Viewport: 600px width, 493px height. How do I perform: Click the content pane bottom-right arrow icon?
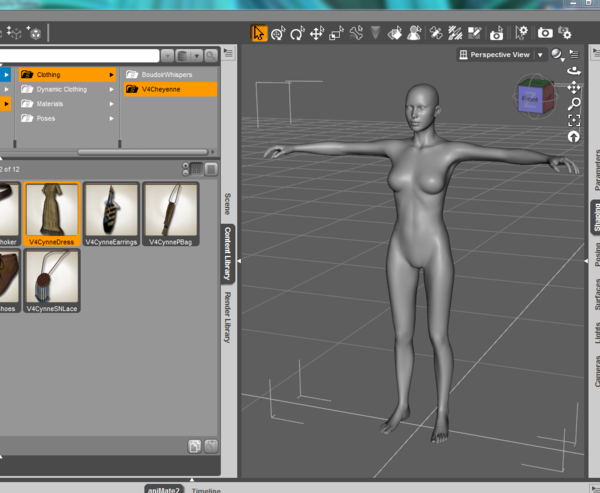point(211,446)
